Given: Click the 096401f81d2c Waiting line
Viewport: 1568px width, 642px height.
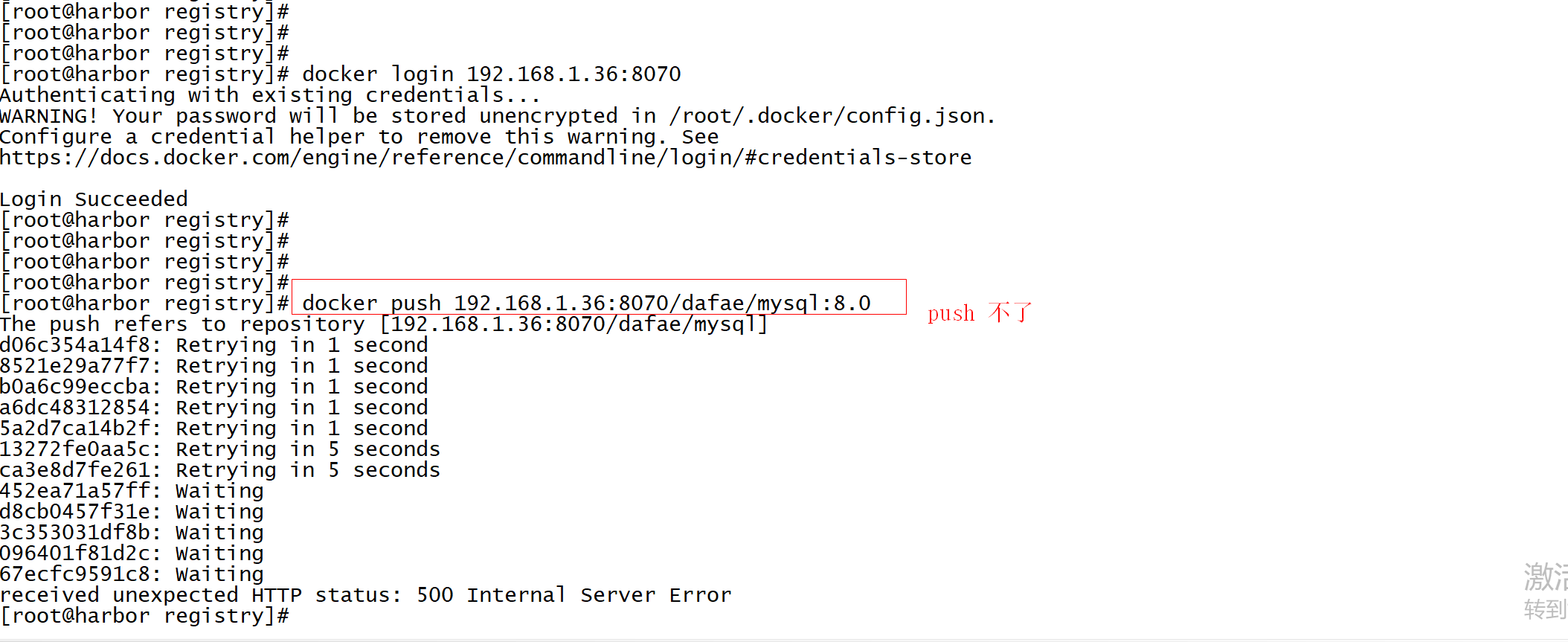Looking at the screenshot, I should coord(132,553).
